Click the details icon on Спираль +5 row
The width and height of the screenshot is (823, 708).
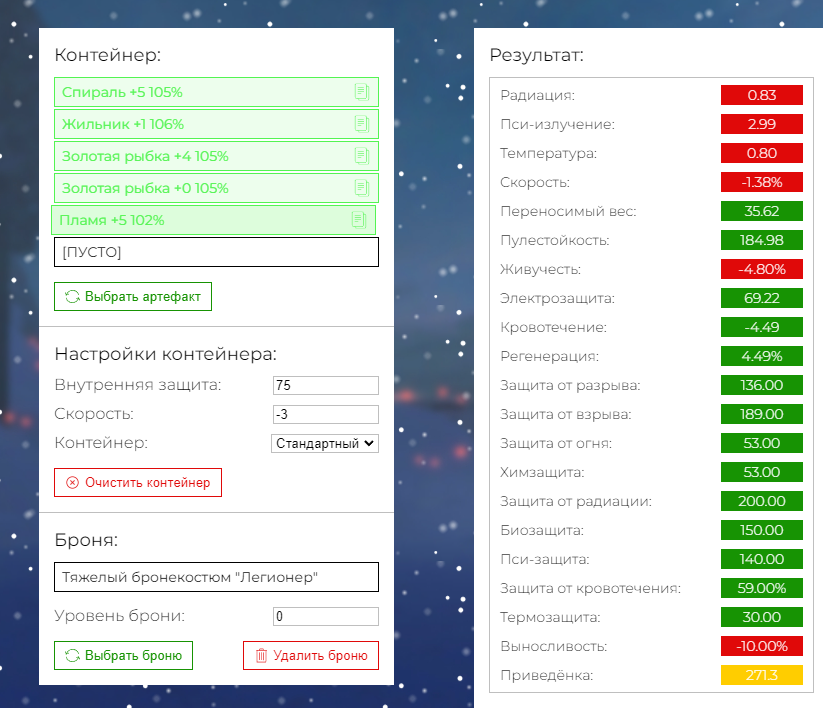click(x=362, y=92)
